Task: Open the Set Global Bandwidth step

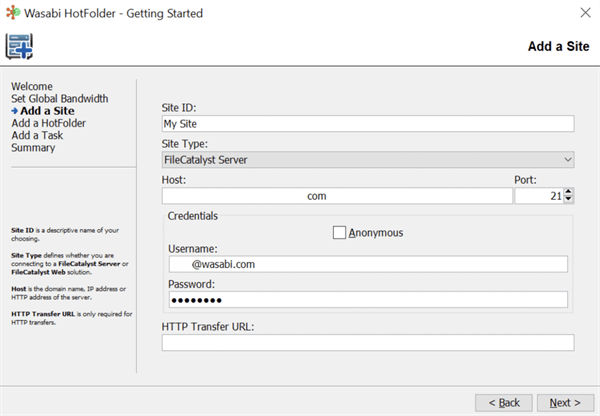Action: pyautogui.click(x=59, y=99)
